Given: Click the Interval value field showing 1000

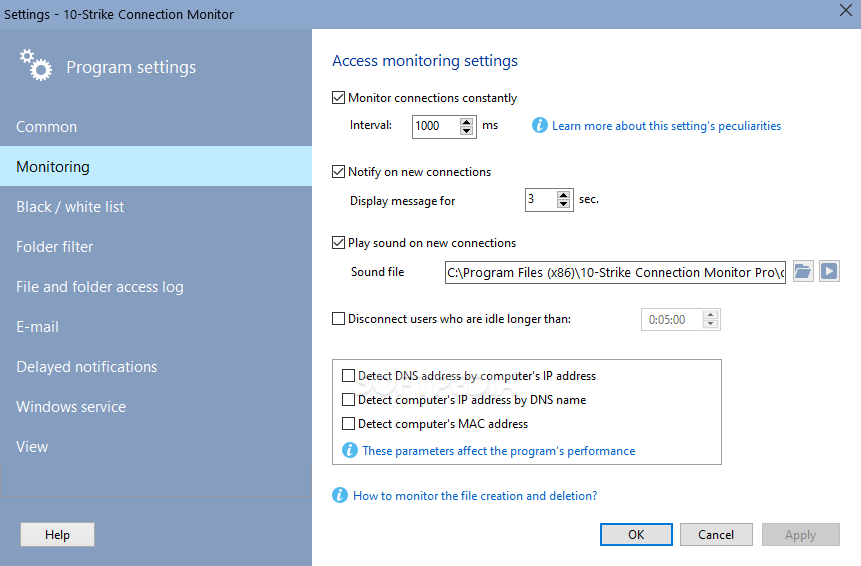Looking at the screenshot, I should point(436,126).
